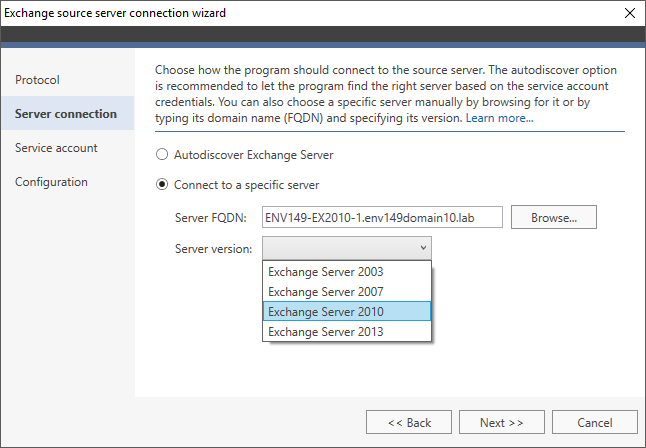Click the Browse... button

pos(554,217)
